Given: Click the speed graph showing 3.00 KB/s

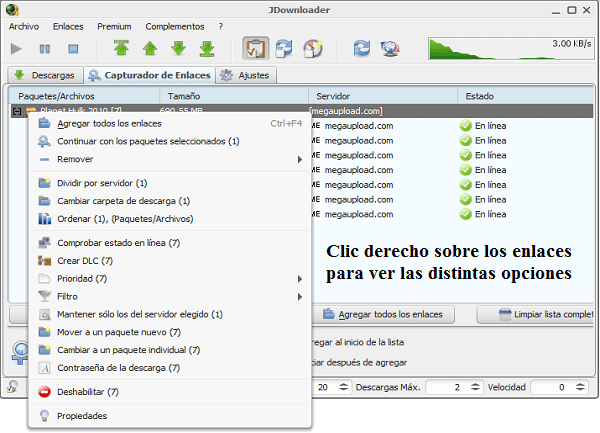Looking at the screenshot, I should pos(511,49).
